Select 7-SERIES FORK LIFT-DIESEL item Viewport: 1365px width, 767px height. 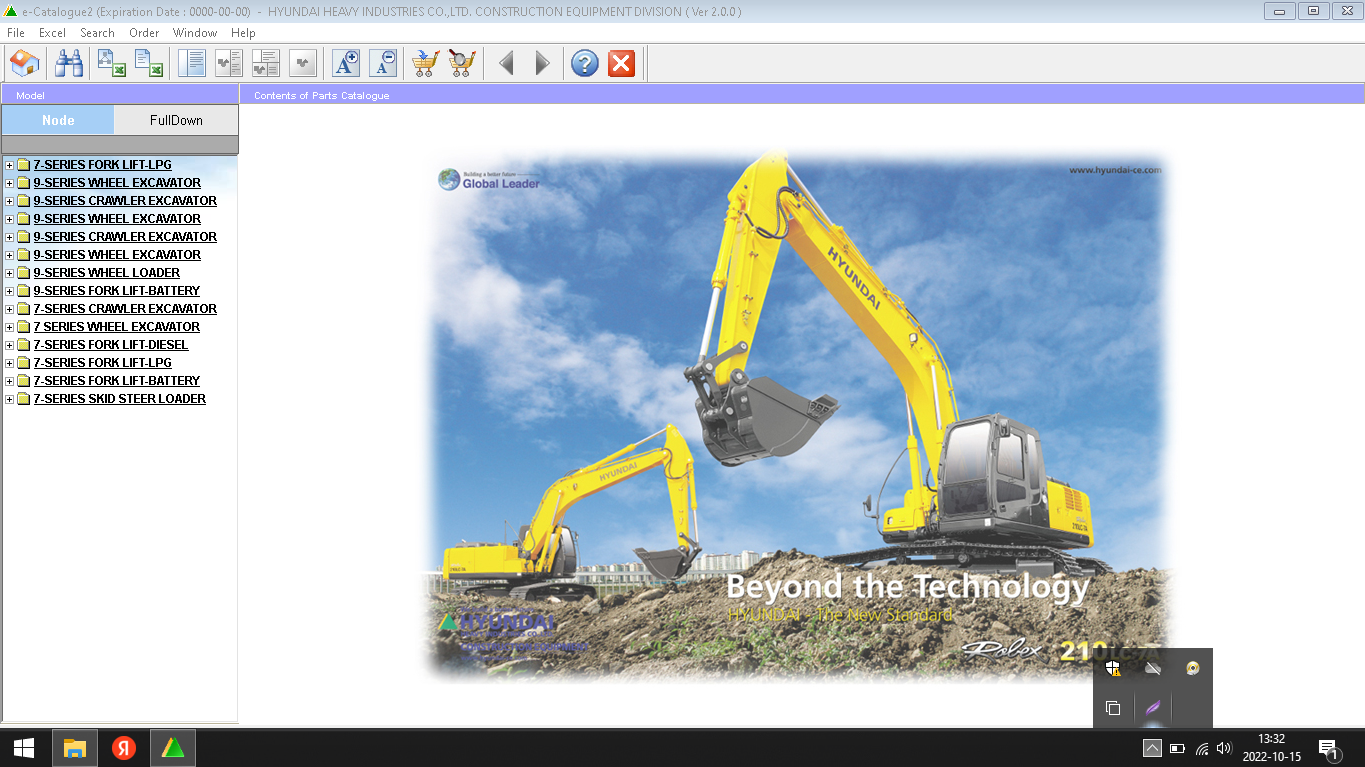[x=110, y=345]
